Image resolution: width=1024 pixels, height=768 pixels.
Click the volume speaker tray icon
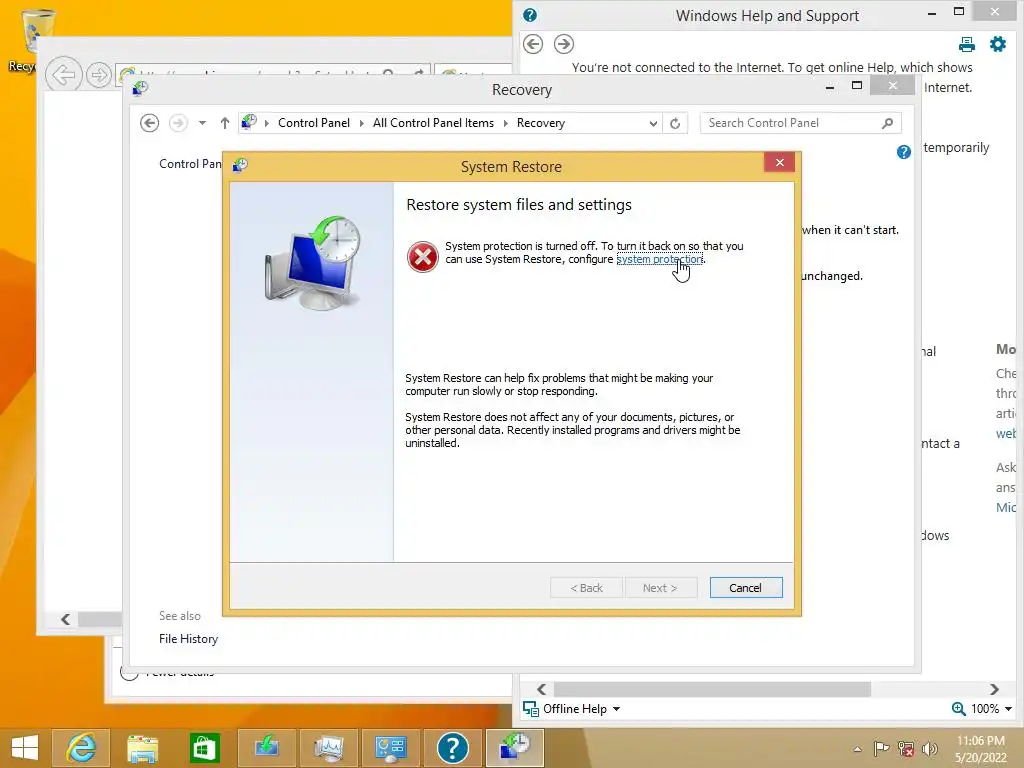point(929,748)
